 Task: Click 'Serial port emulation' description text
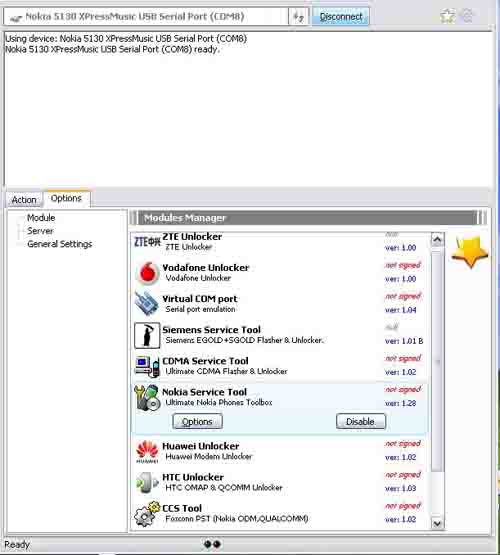tap(200, 309)
